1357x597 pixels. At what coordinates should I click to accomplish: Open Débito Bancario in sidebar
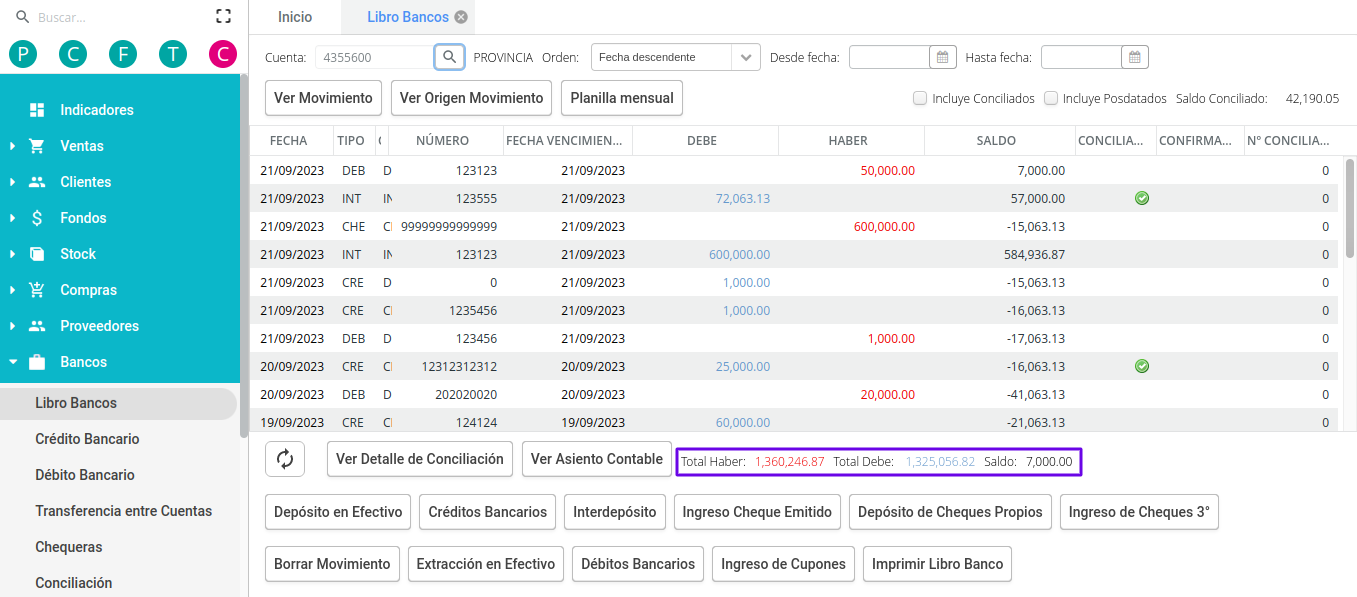pos(85,475)
